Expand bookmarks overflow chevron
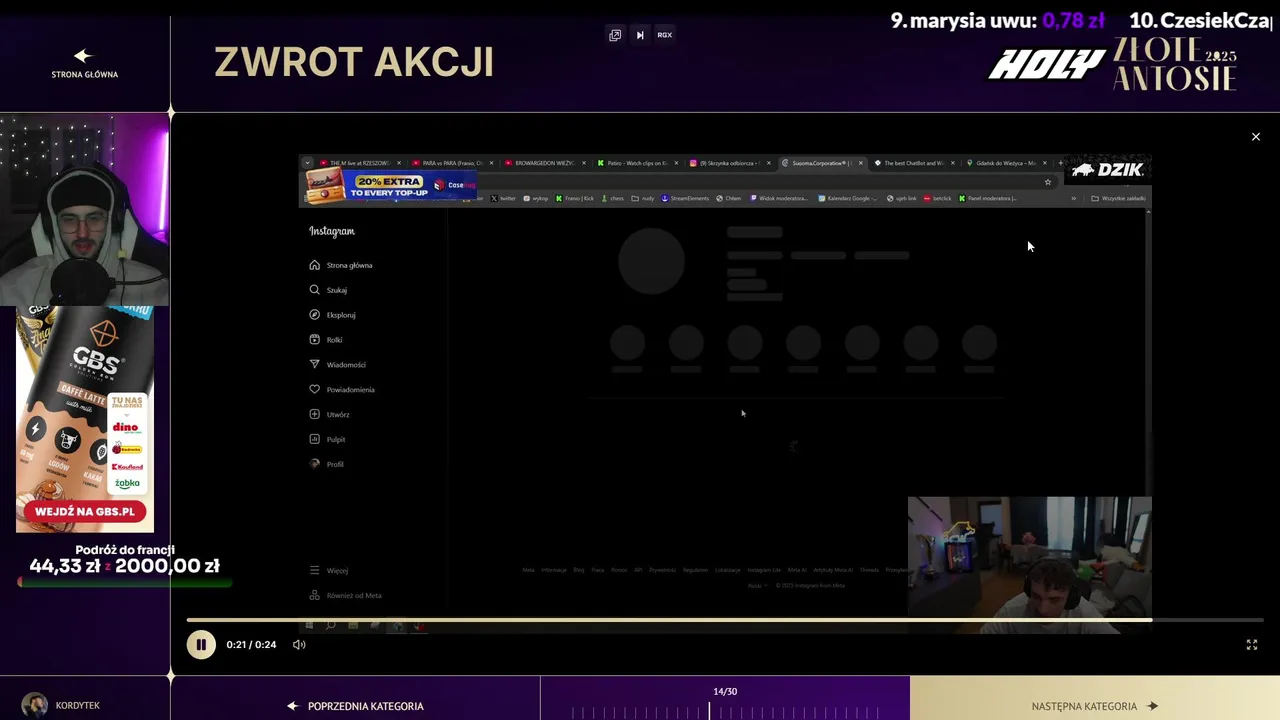The width and height of the screenshot is (1280, 720). (1074, 198)
